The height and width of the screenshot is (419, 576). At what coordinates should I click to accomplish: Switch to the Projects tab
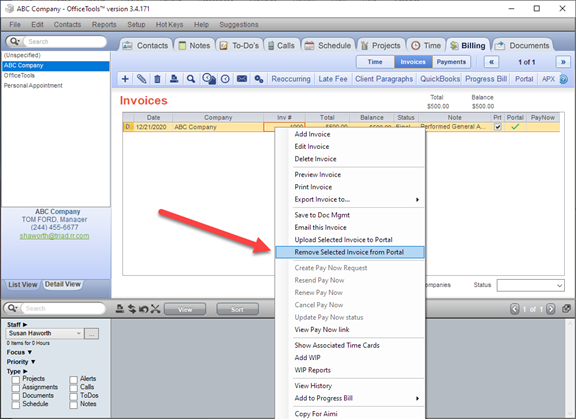click(x=381, y=46)
